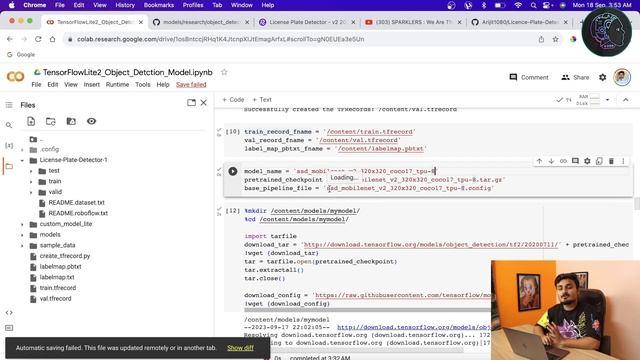
Task: Click Show diff in notification
Action: pos(240,348)
